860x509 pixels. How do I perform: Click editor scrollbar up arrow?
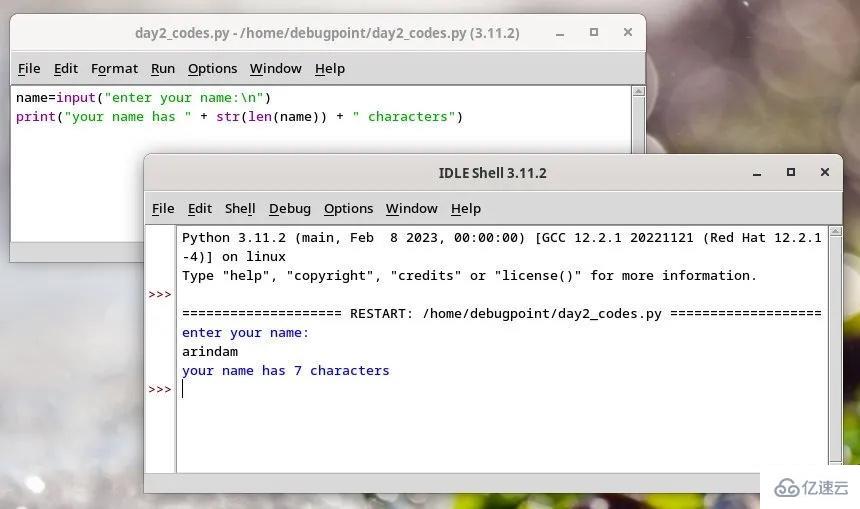pyautogui.click(x=638, y=92)
